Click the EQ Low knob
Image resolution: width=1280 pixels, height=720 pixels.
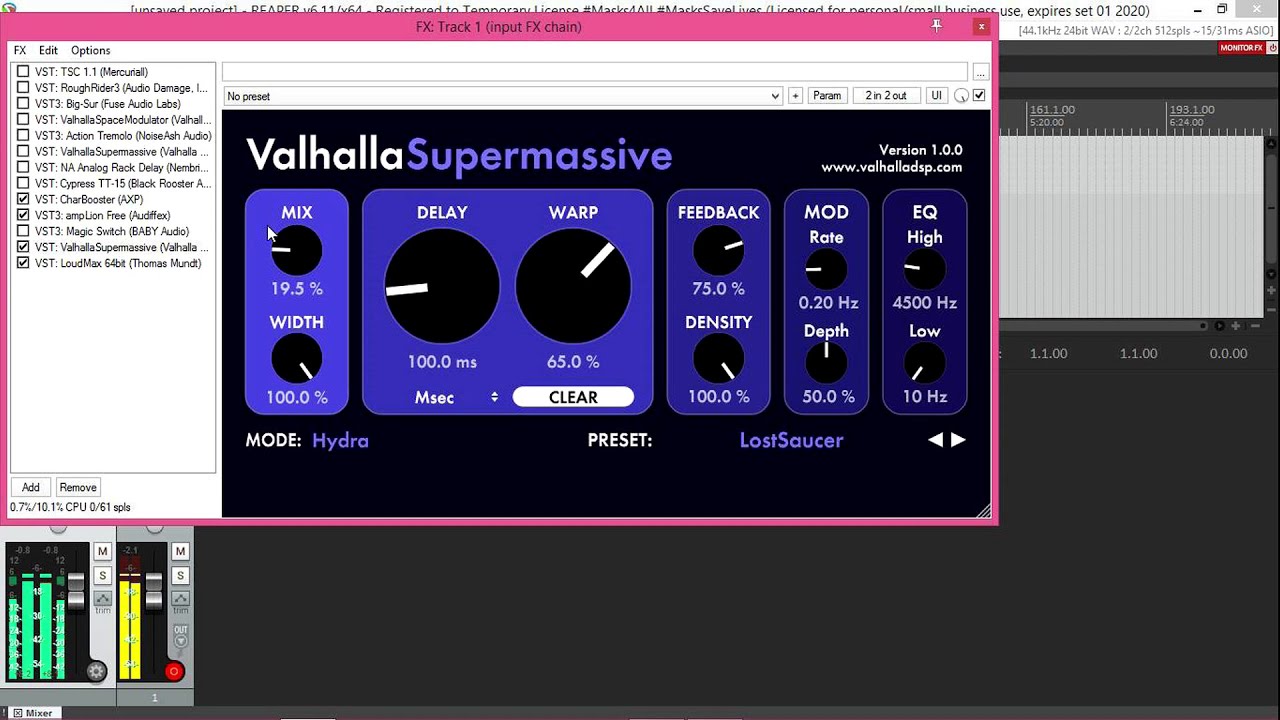(x=925, y=363)
